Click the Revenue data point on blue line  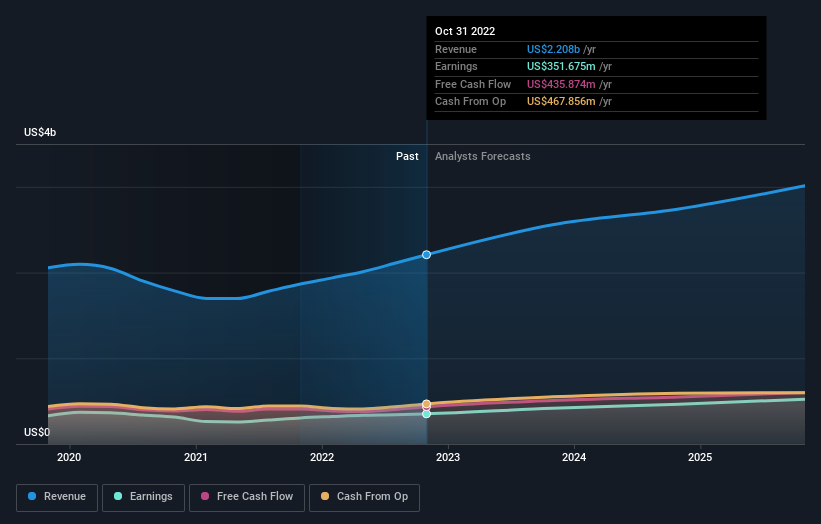tap(426, 255)
